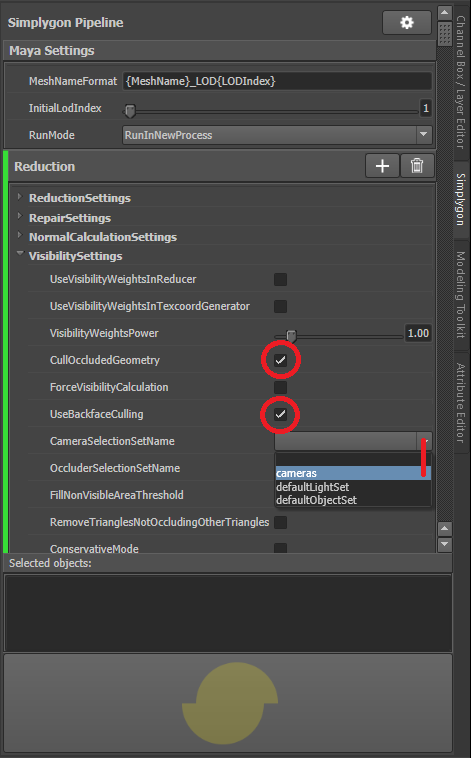Image resolution: width=471 pixels, height=758 pixels.
Task: Select defaultLightSet from the dropdown list
Action: pyautogui.click(x=353, y=487)
